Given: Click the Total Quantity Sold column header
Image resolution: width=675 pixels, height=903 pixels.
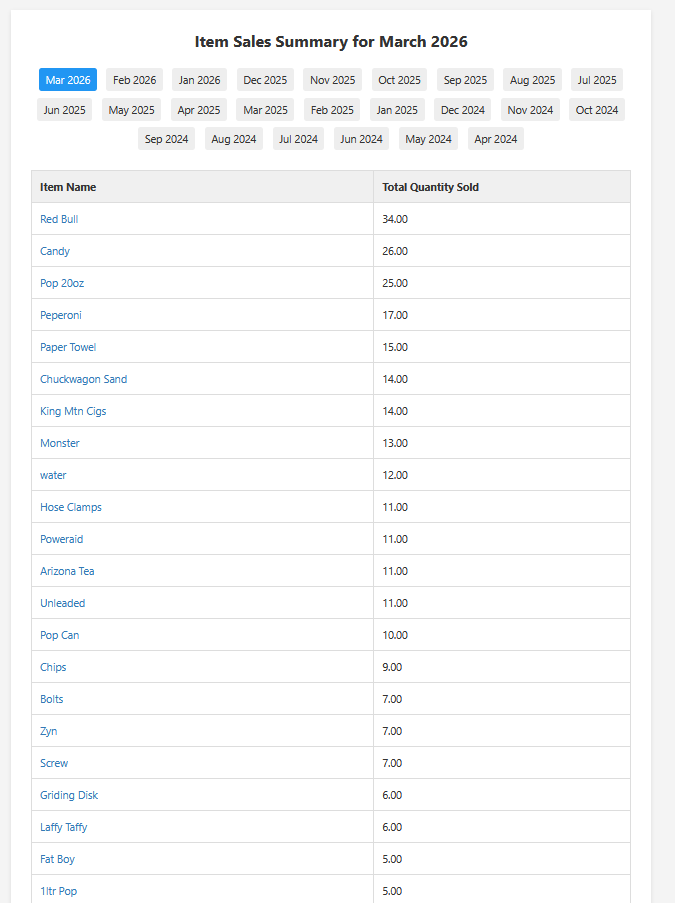Looking at the screenshot, I should tap(430, 187).
